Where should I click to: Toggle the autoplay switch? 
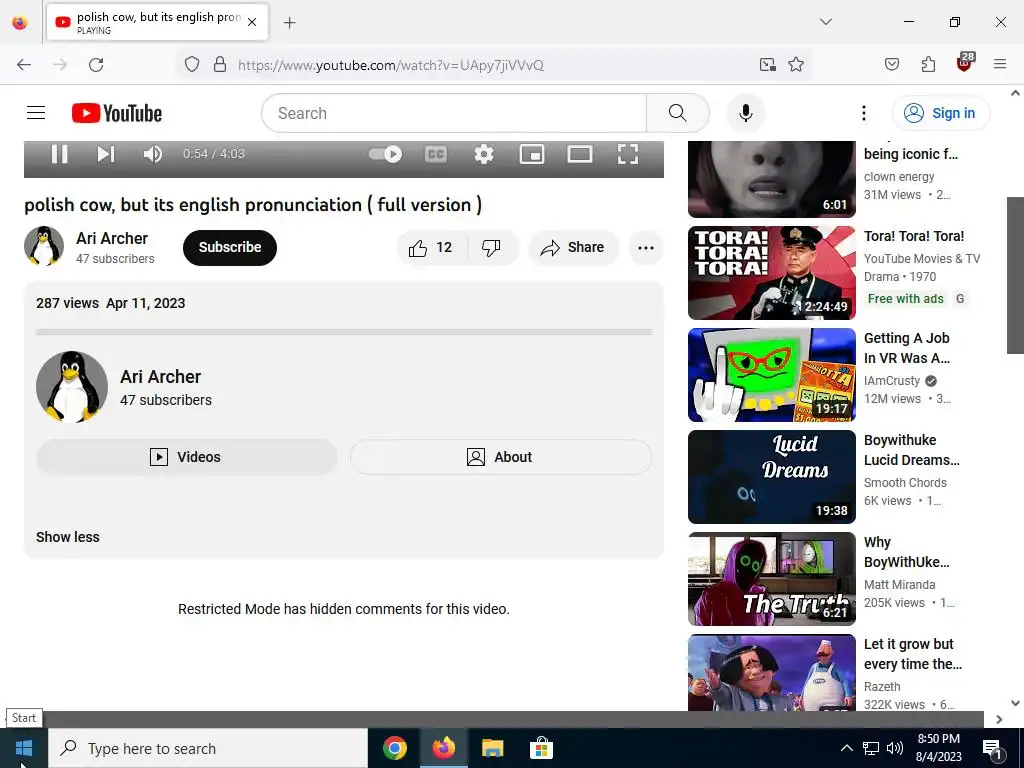click(385, 154)
